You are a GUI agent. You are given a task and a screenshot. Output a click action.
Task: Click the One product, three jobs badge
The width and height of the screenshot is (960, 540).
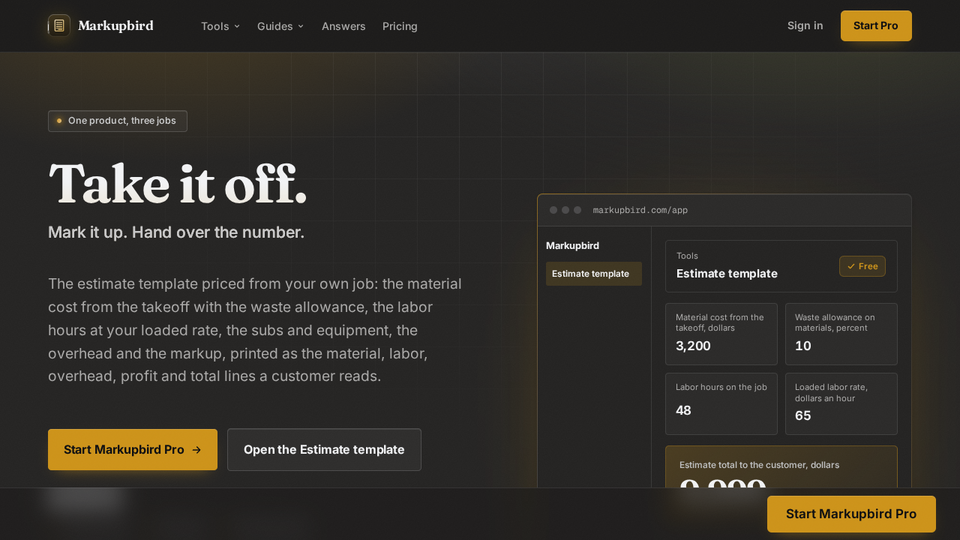pyautogui.click(x=118, y=121)
